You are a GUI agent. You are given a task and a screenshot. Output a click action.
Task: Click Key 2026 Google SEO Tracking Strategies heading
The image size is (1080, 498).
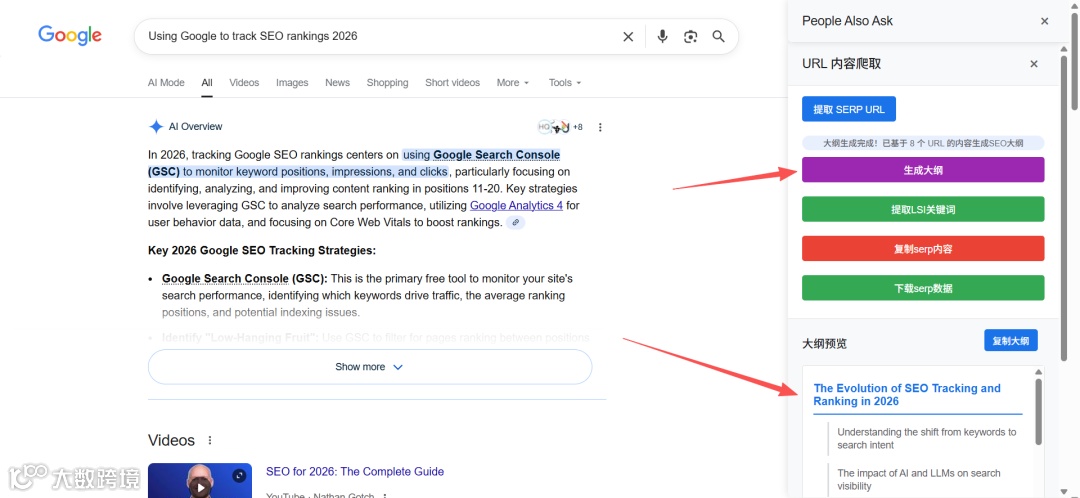pos(262,251)
